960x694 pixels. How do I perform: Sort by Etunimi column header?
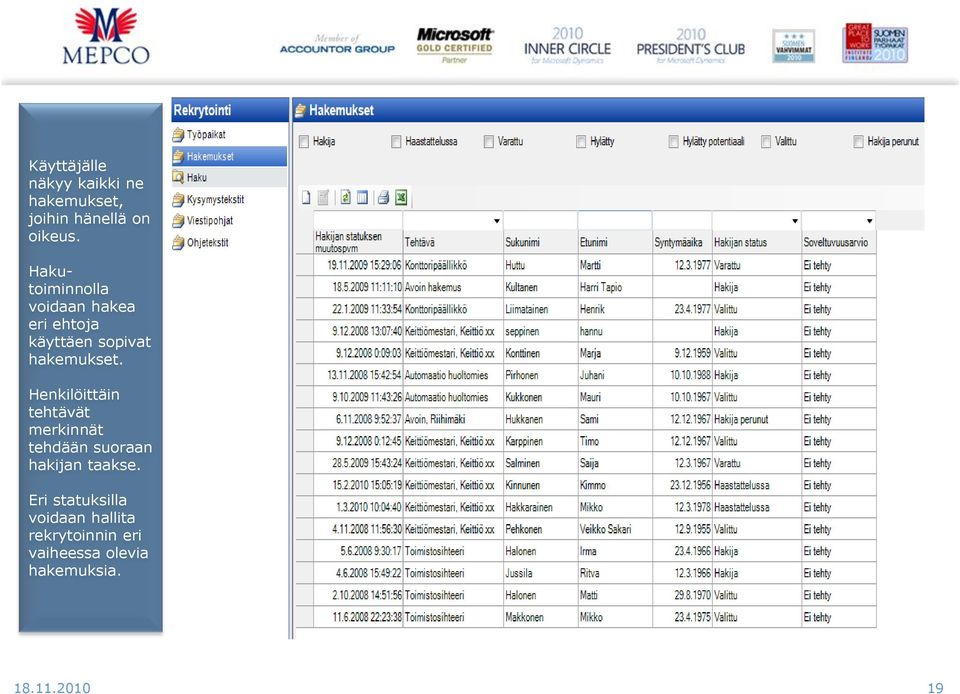[615, 242]
